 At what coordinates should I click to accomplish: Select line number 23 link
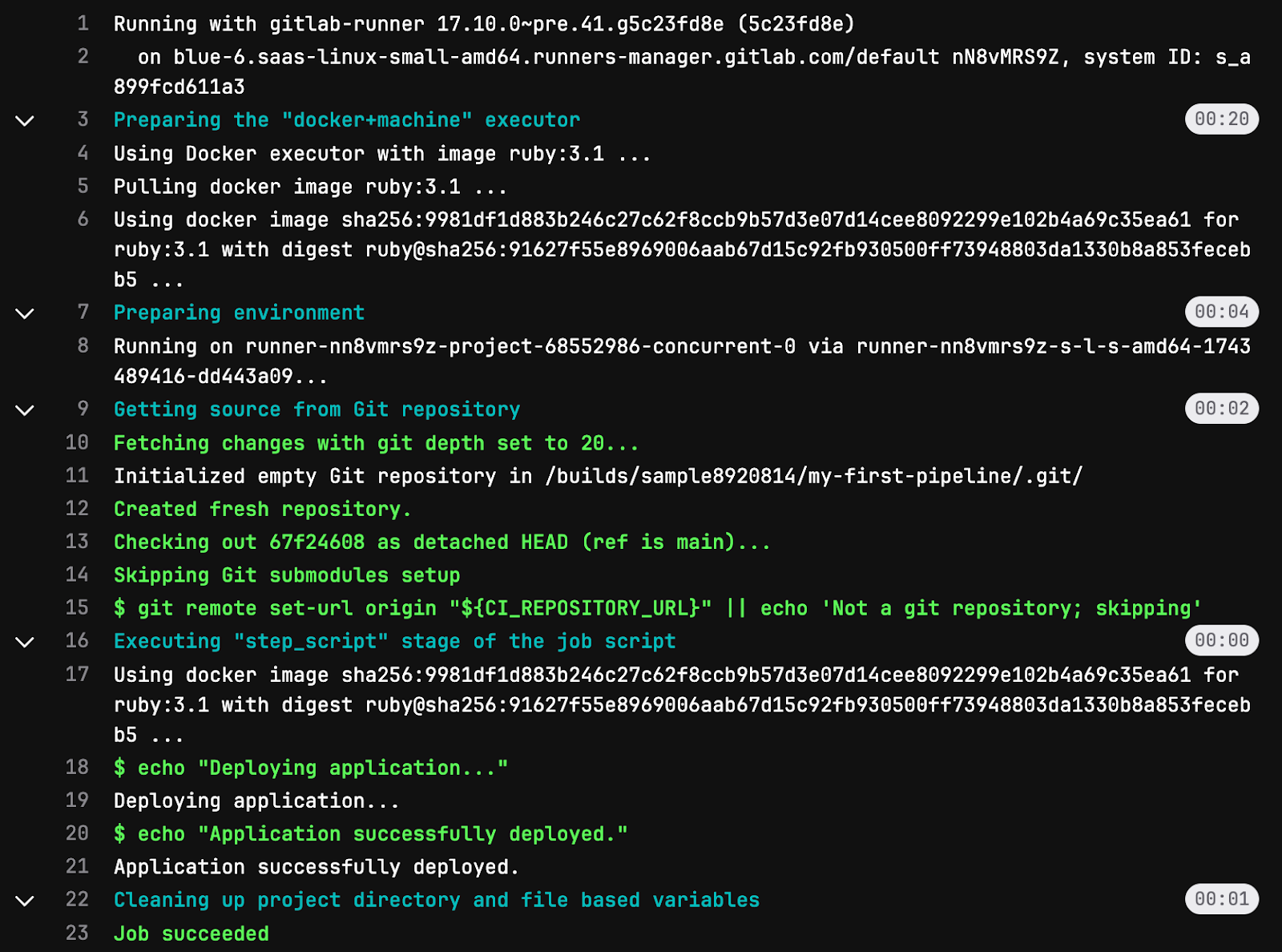point(77,933)
